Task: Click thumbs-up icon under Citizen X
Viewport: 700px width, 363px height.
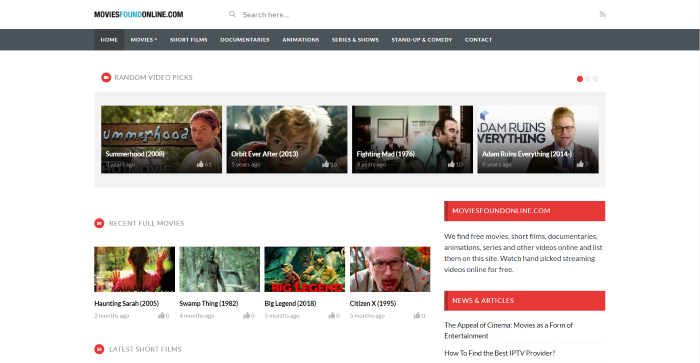Action: (x=417, y=316)
